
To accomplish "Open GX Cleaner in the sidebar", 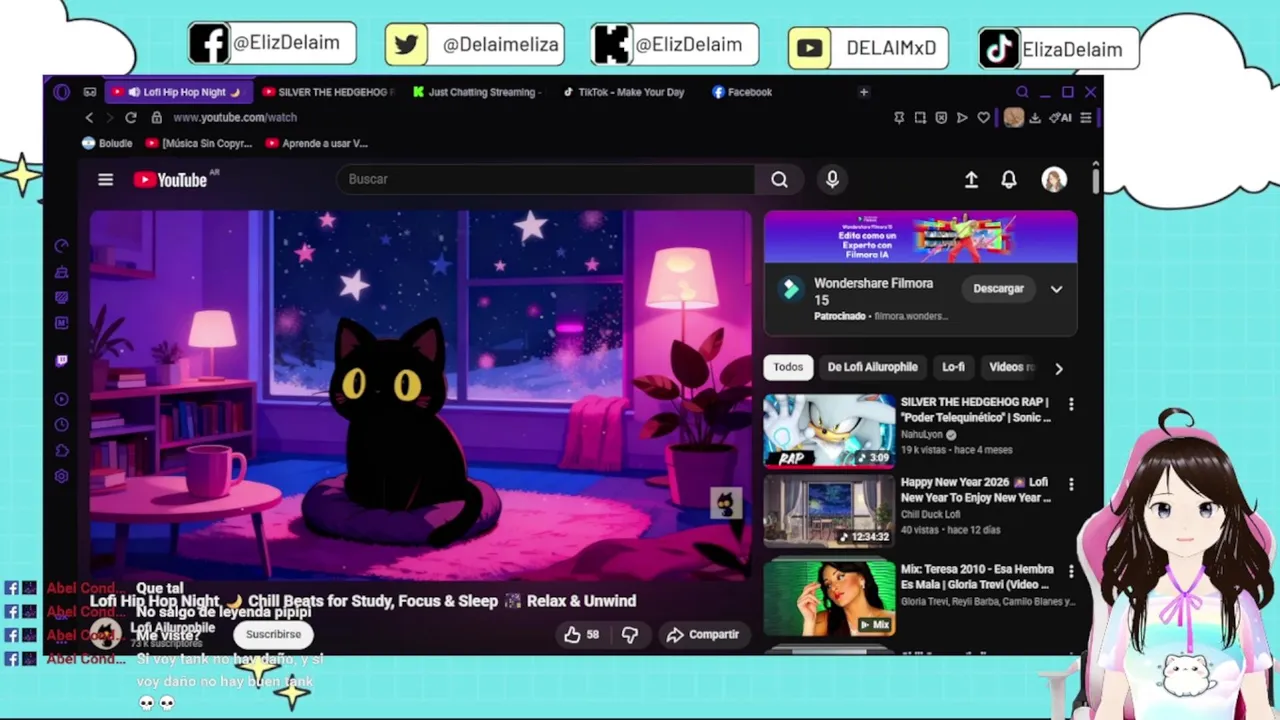I will point(62,272).
